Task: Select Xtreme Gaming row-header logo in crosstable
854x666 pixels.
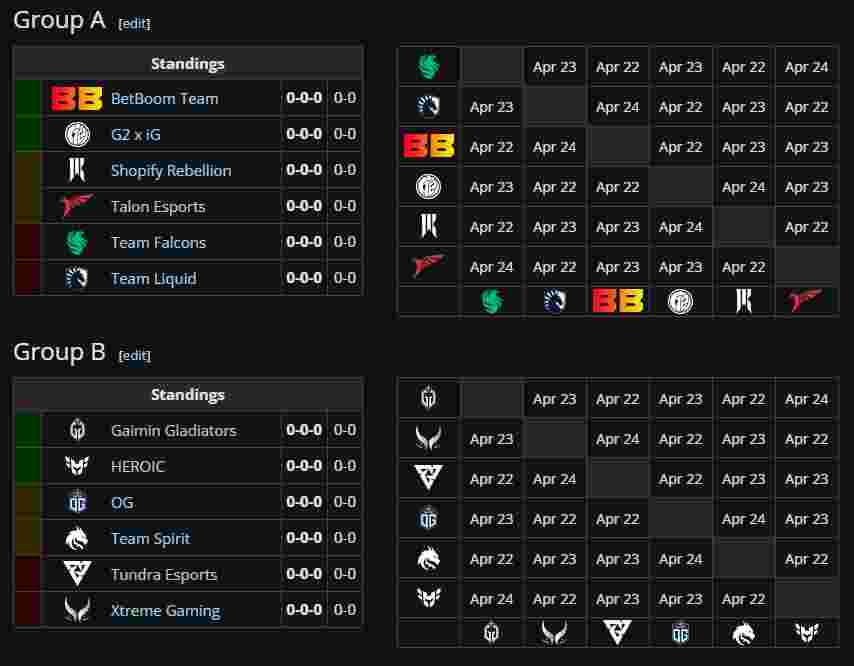Action: tap(429, 438)
